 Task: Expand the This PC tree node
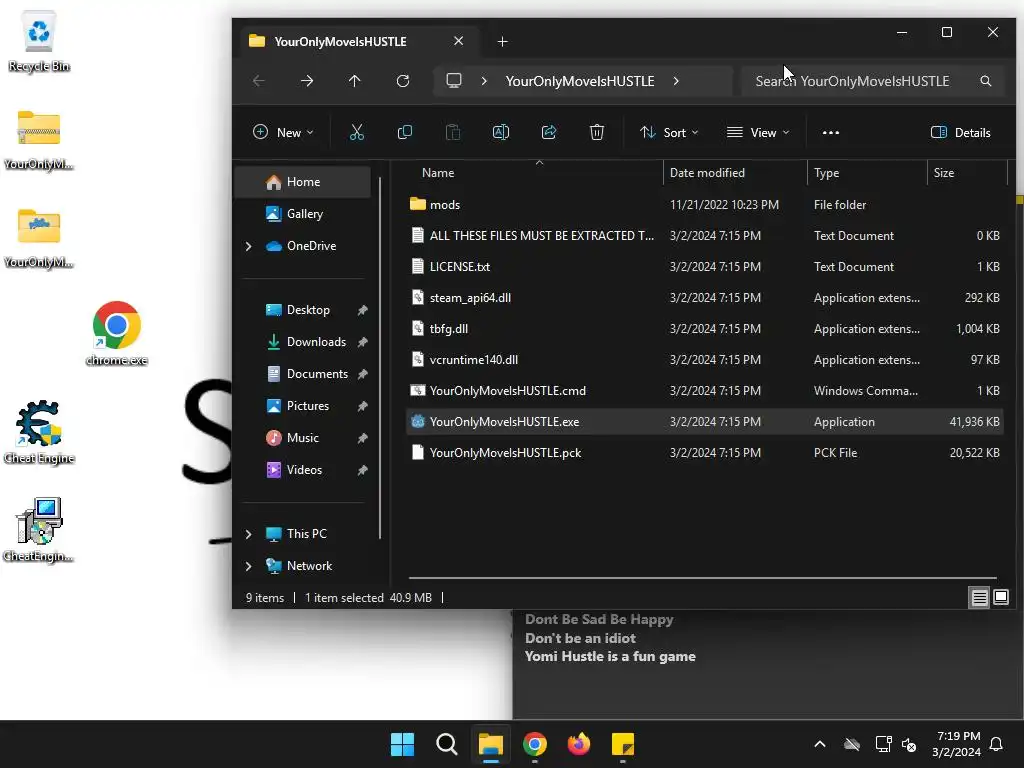coord(248,534)
